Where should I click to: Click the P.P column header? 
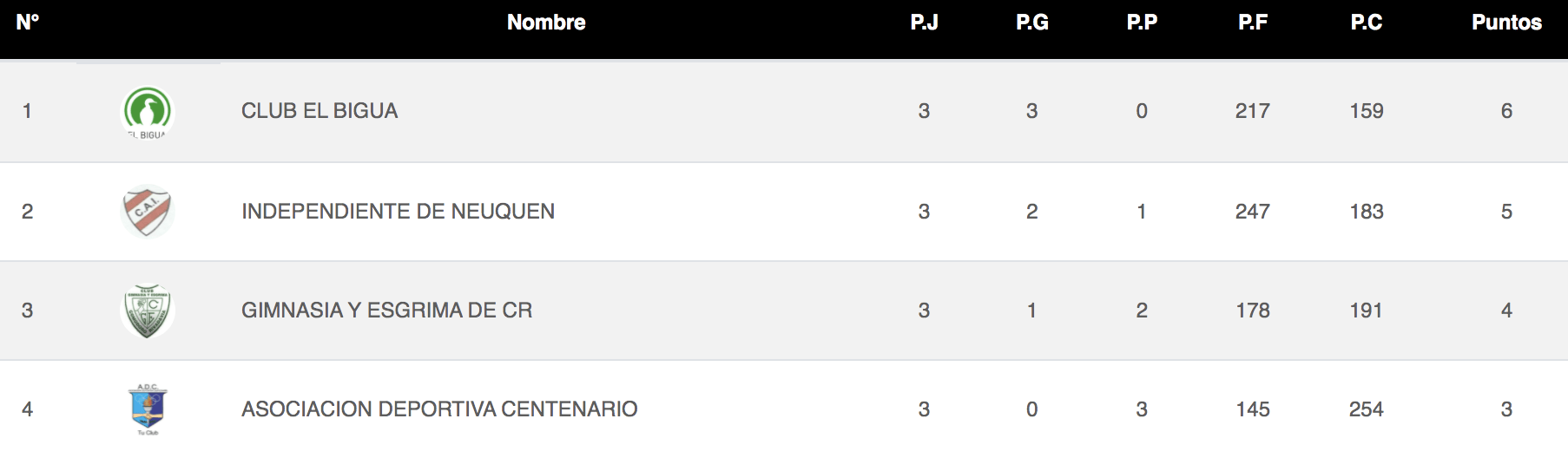[x=1142, y=23]
